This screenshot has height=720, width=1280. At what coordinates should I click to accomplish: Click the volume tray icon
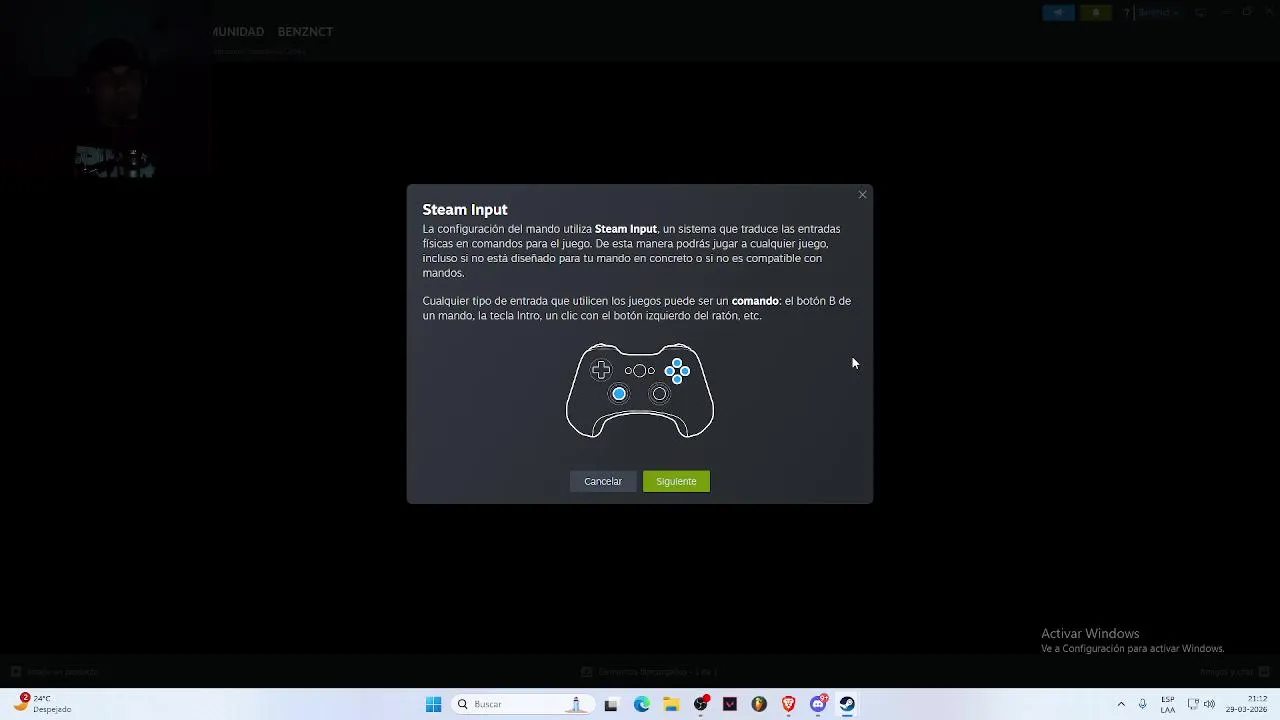1209,704
